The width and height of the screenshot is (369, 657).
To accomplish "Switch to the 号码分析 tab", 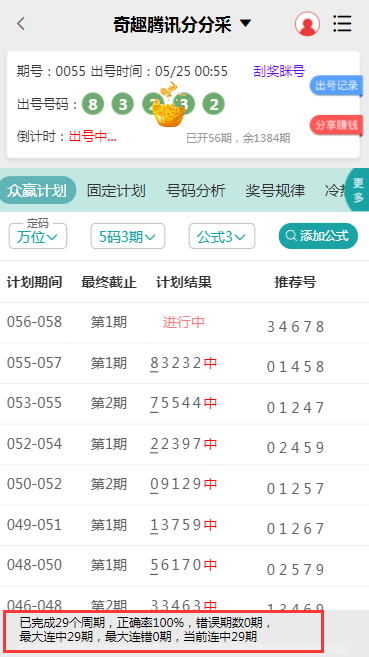I will [195, 191].
